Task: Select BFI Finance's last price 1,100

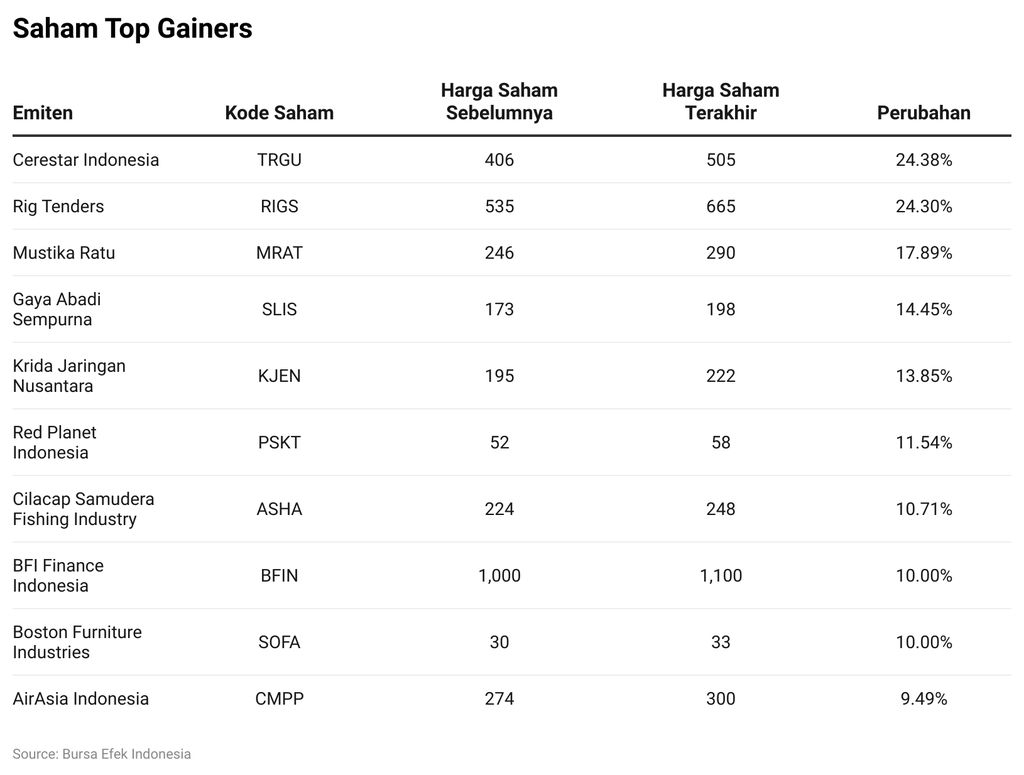Action: pos(720,576)
